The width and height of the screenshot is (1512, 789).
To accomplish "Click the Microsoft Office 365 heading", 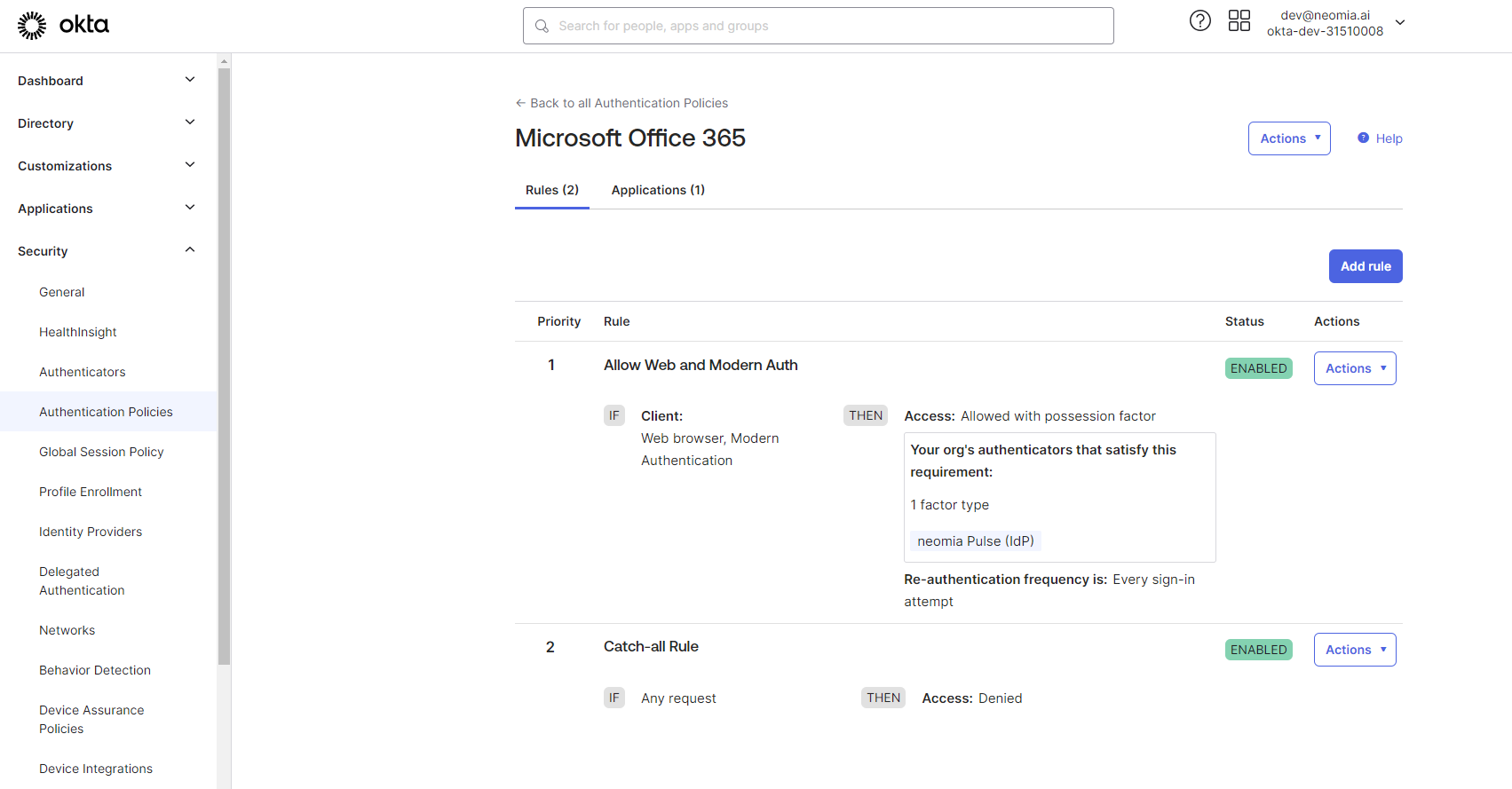I will 630,138.
